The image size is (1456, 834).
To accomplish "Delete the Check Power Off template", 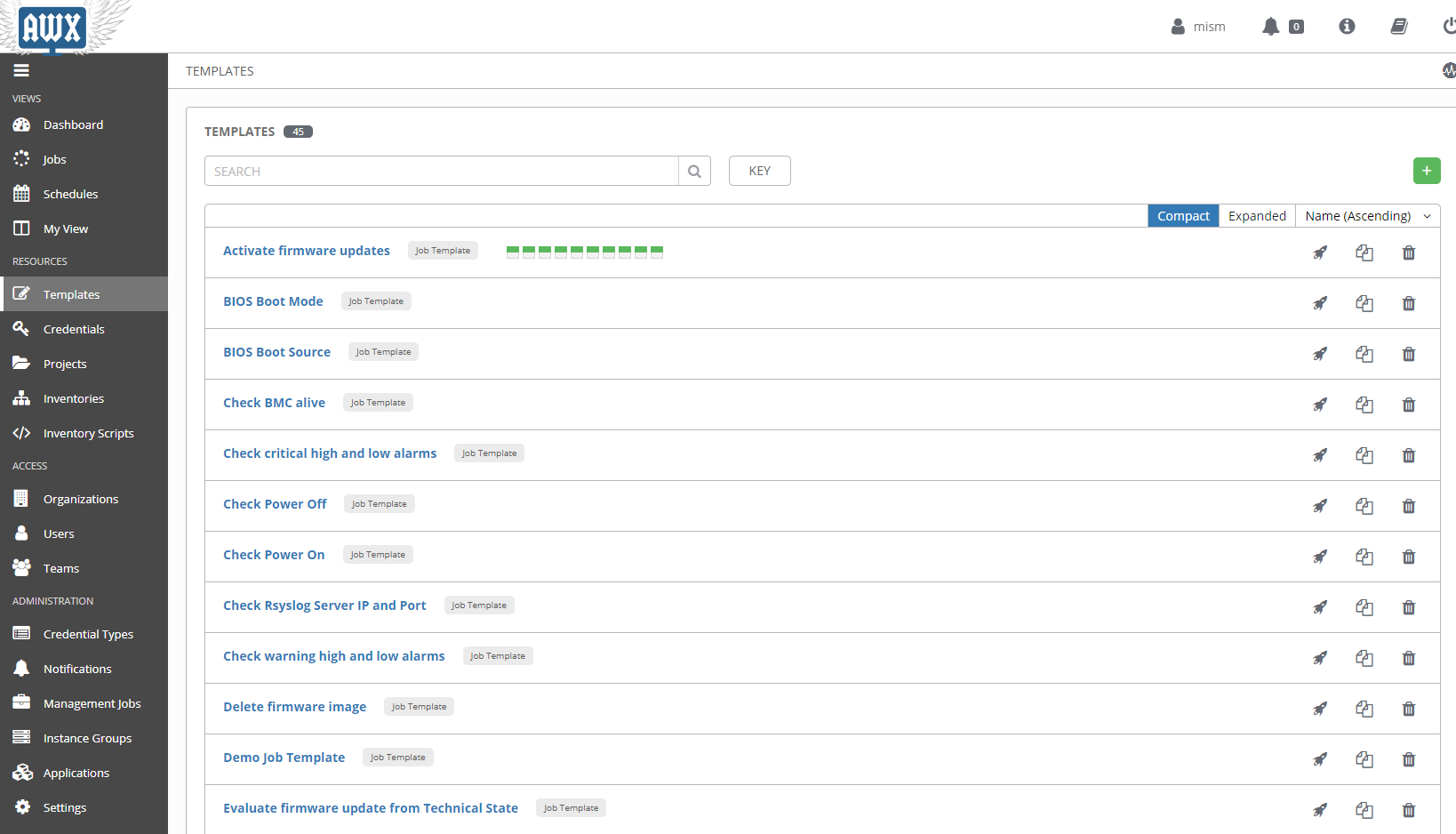I will [x=1409, y=506].
